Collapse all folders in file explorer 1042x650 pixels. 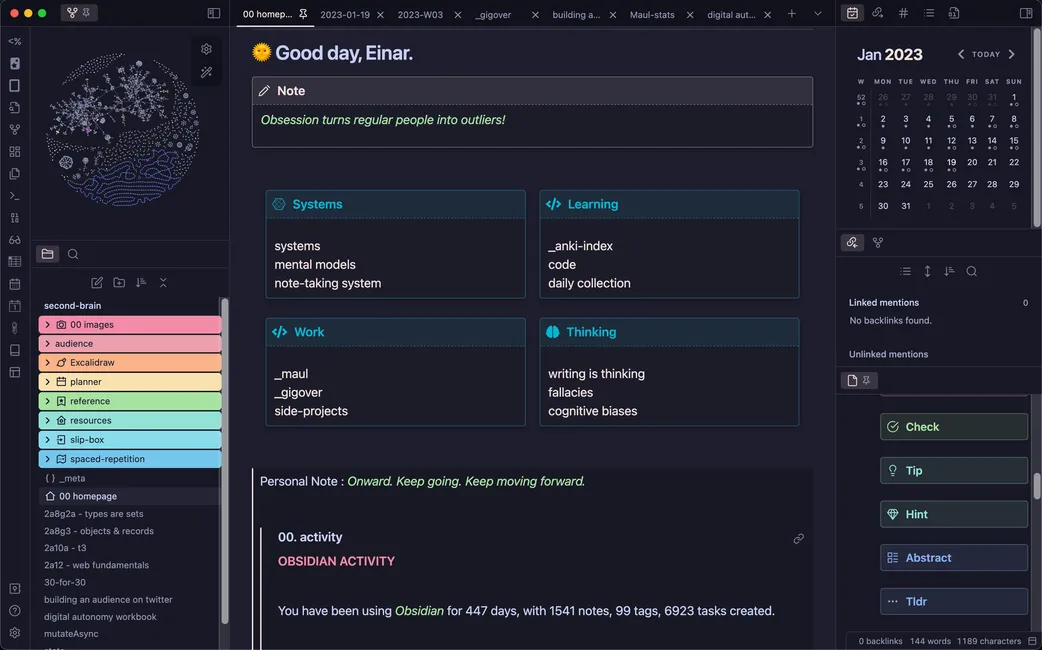163,283
